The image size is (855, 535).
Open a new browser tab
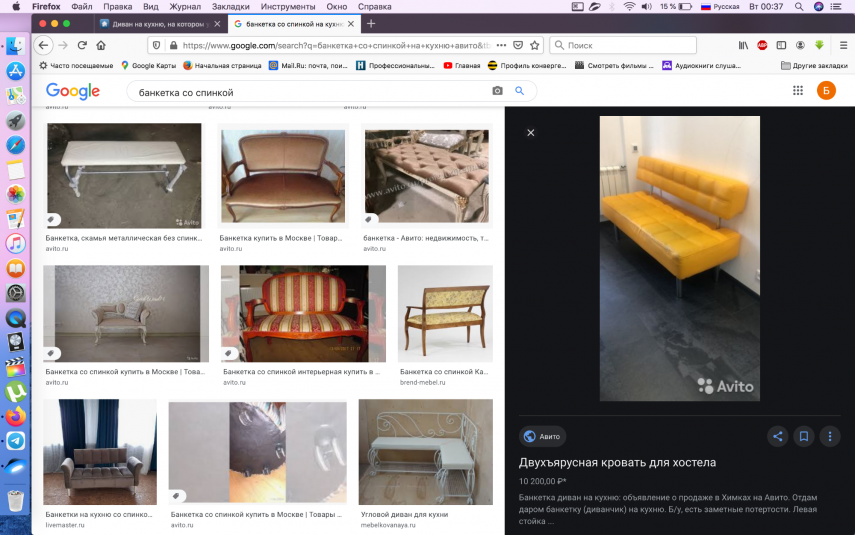pyautogui.click(x=371, y=24)
